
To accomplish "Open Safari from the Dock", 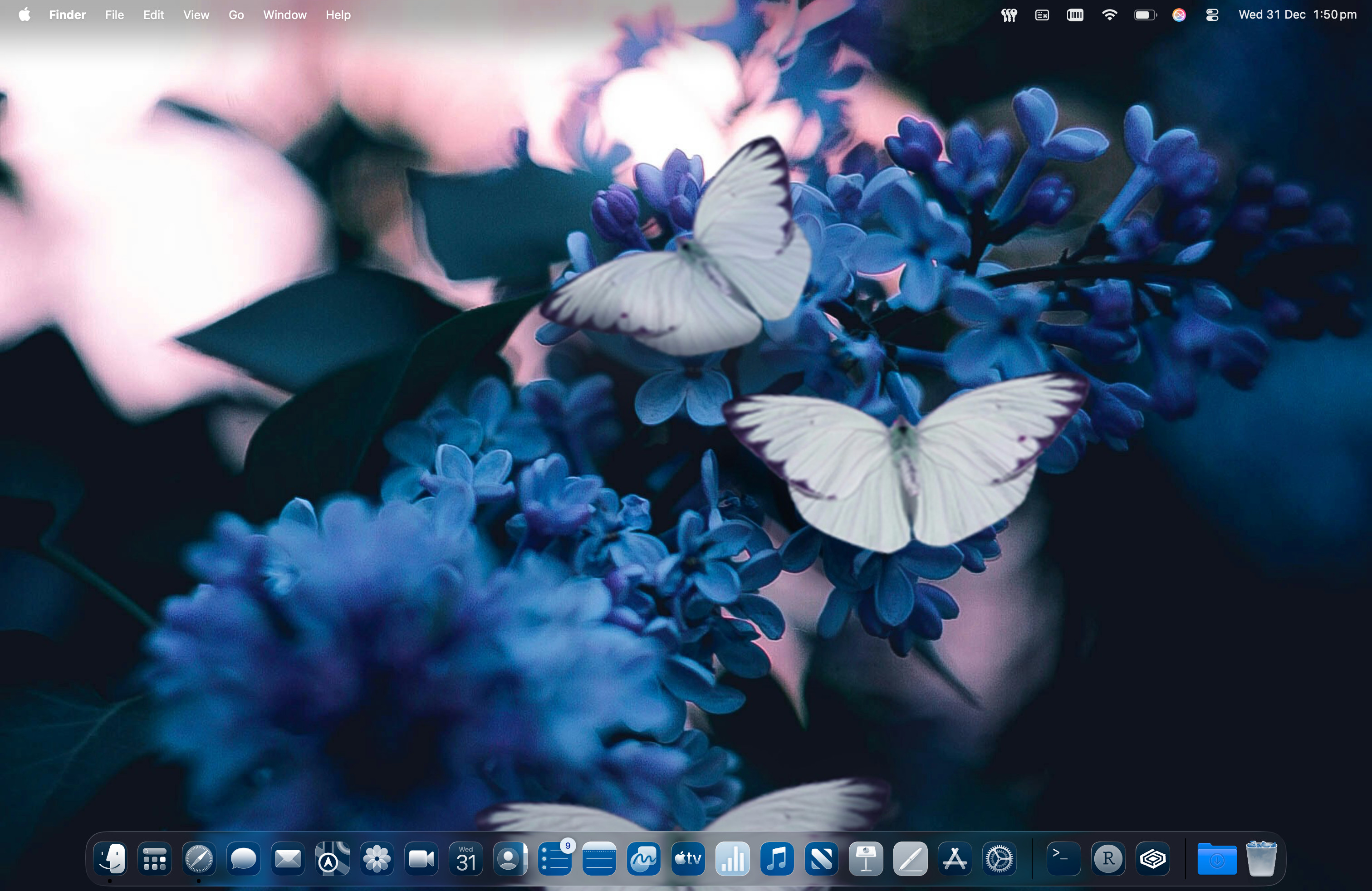I will coord(199,859).
